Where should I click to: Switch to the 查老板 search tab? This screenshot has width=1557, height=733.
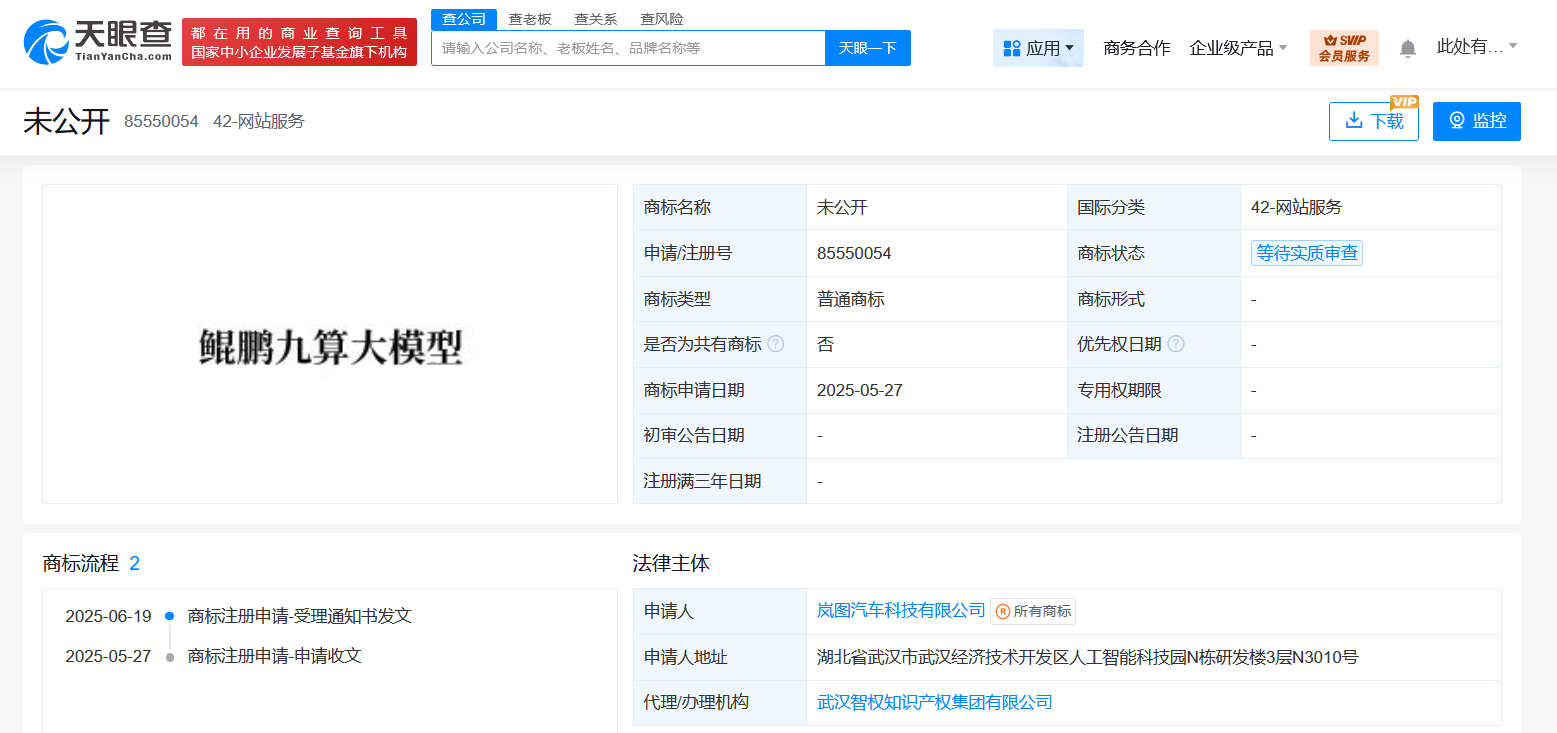click(529, 19)
